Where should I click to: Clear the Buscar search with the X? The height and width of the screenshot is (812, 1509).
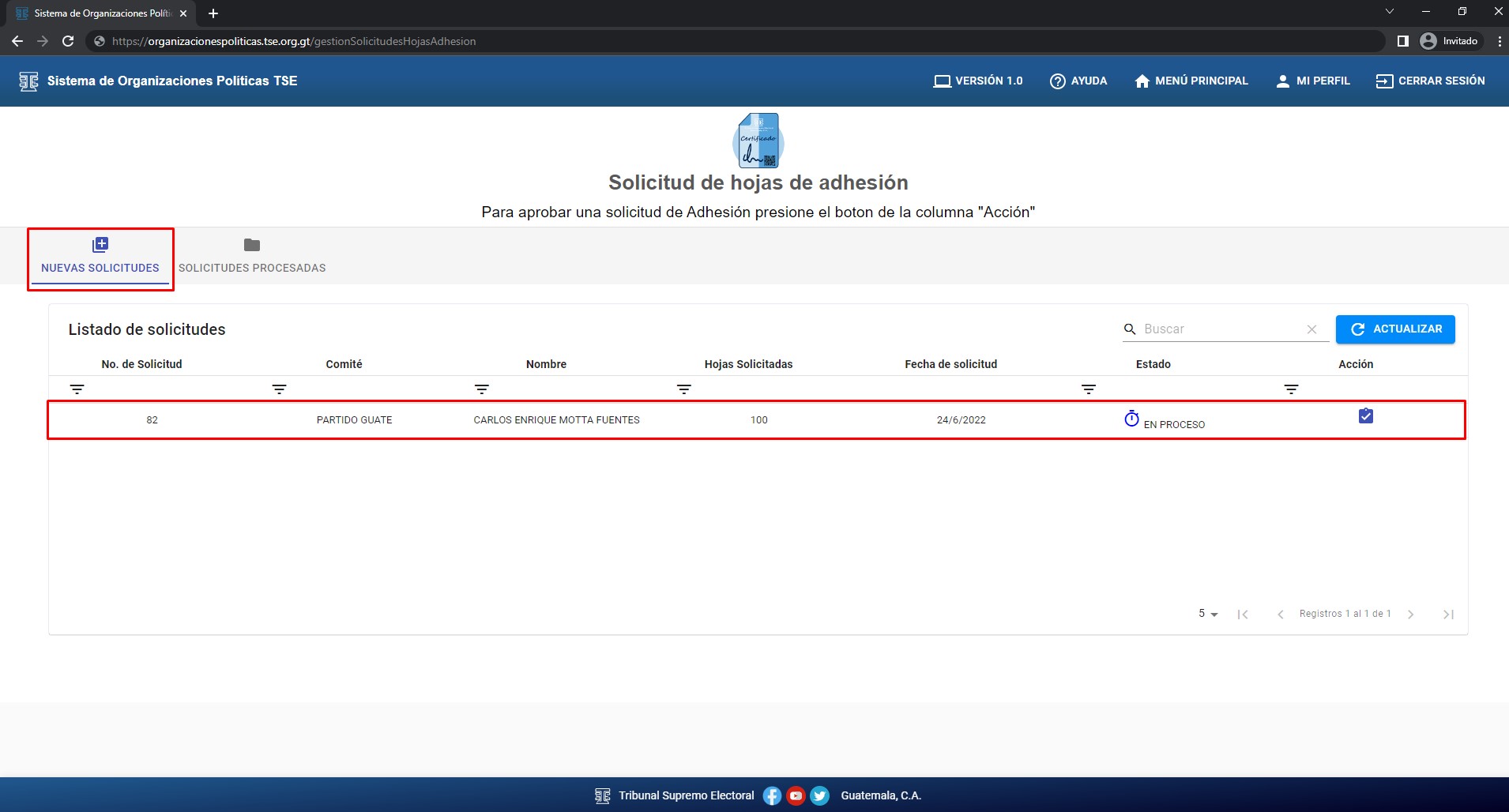pyautogui.click(x=1311, y=329)
